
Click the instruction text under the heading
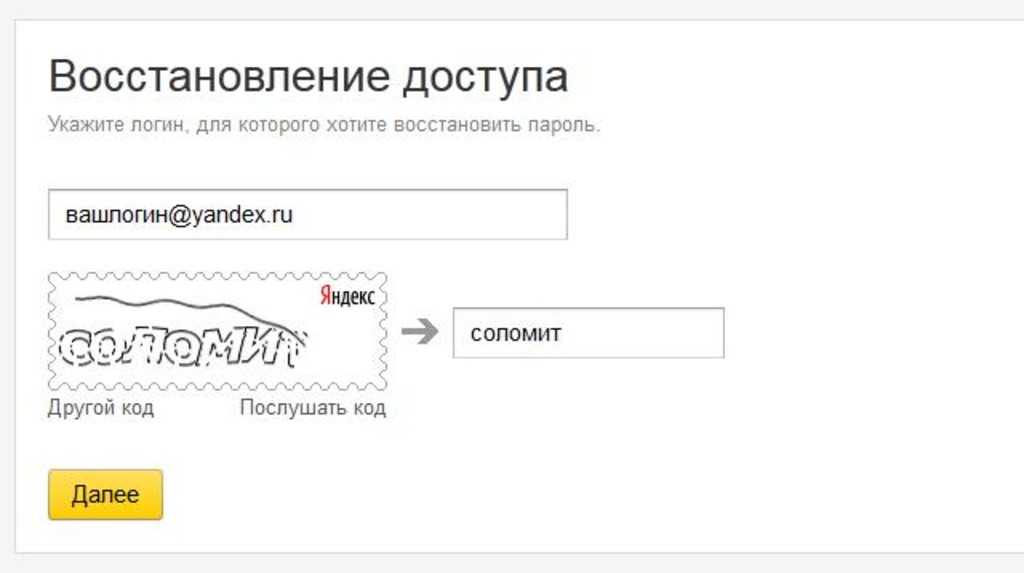(x=324, y=127)
